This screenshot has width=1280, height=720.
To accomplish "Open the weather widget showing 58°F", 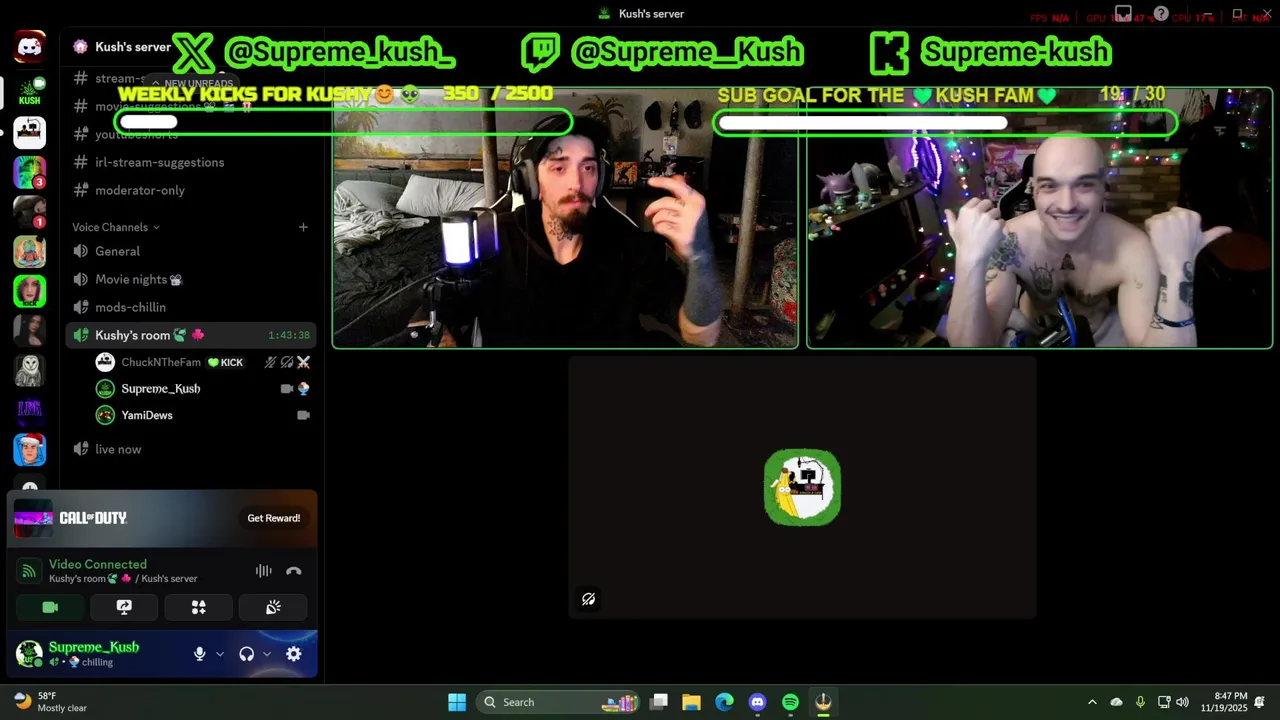I will point(52,702).
